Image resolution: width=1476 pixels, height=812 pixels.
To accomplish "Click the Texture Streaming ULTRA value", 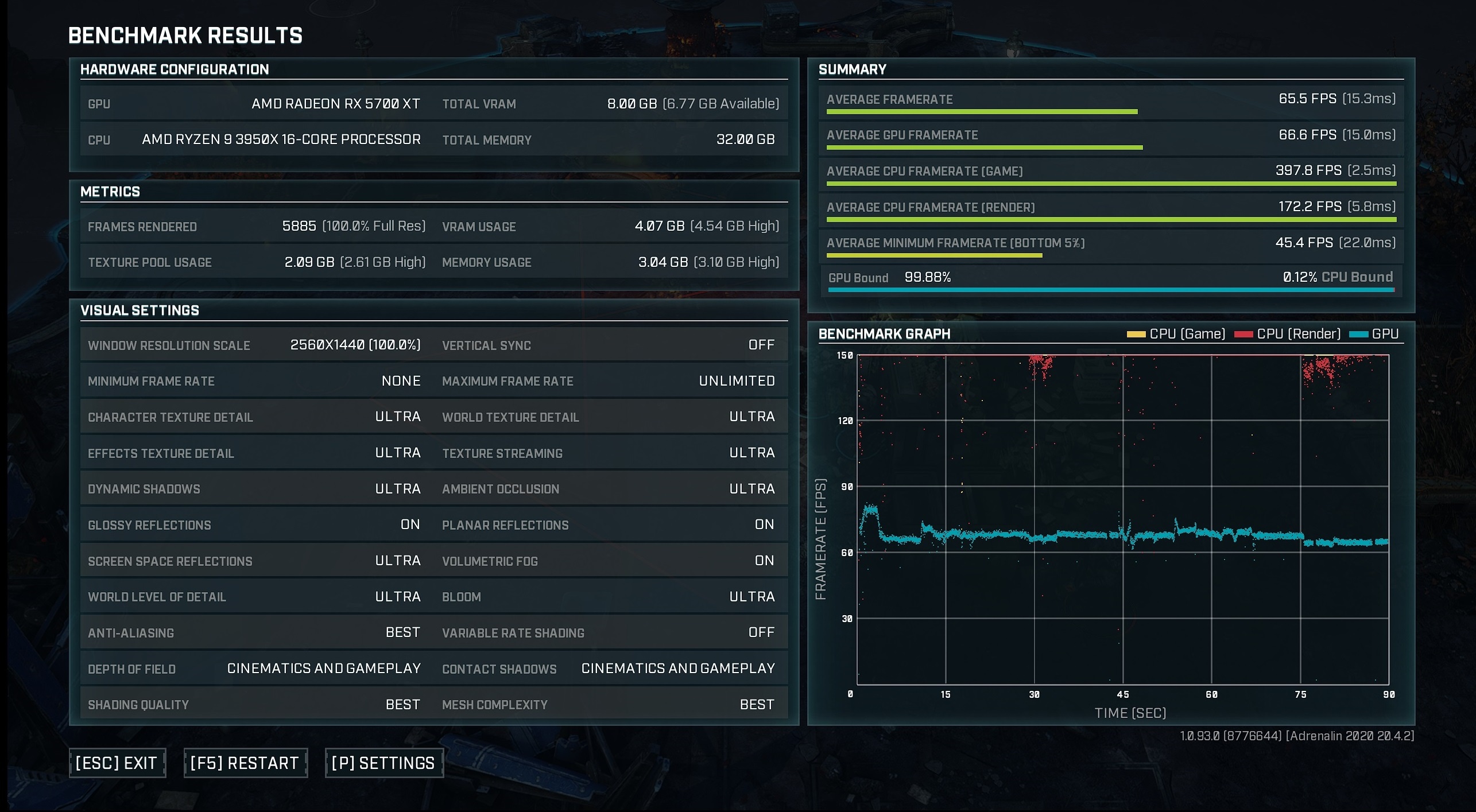I will point(752,453).
